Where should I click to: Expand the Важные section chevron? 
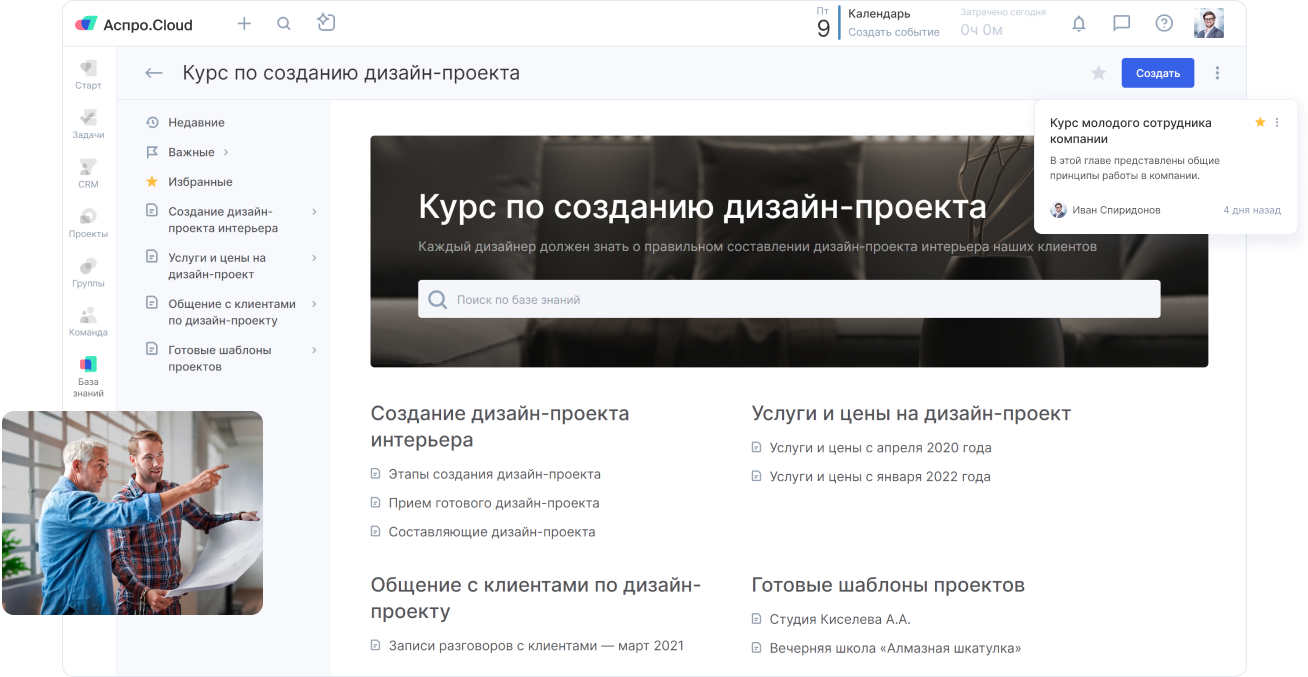tap(226, 152)
